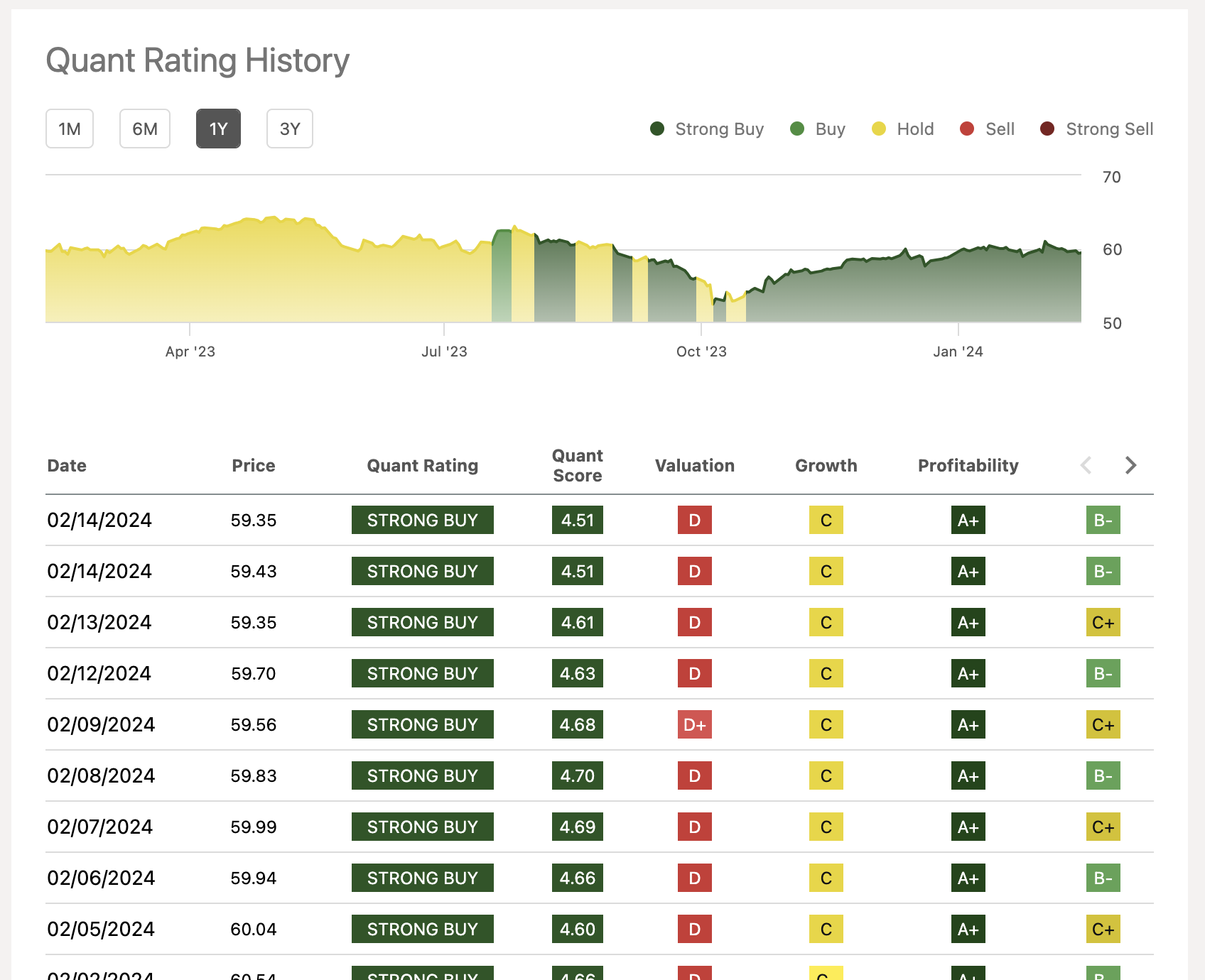Screen dimensions: 1205x980
Task: Switch to the 6M view
Action: pos(145,129)
